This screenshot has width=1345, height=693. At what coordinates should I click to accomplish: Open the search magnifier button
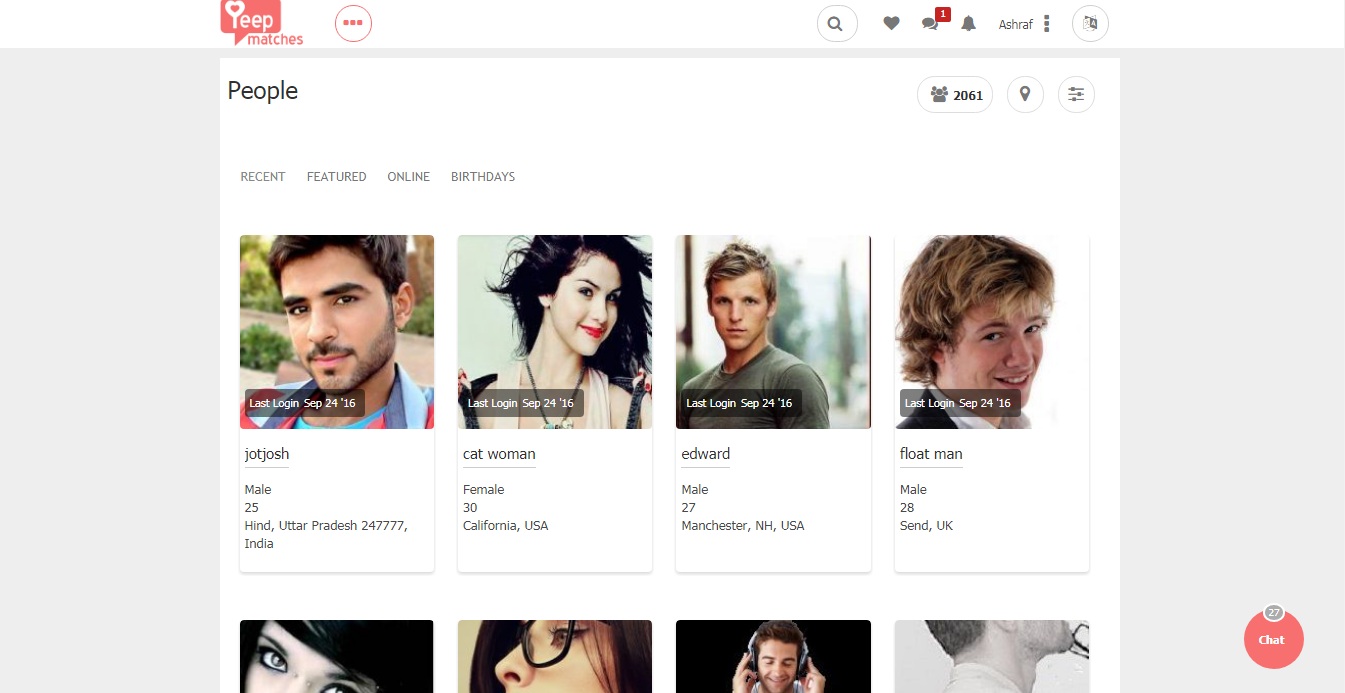tap(837, 23)
